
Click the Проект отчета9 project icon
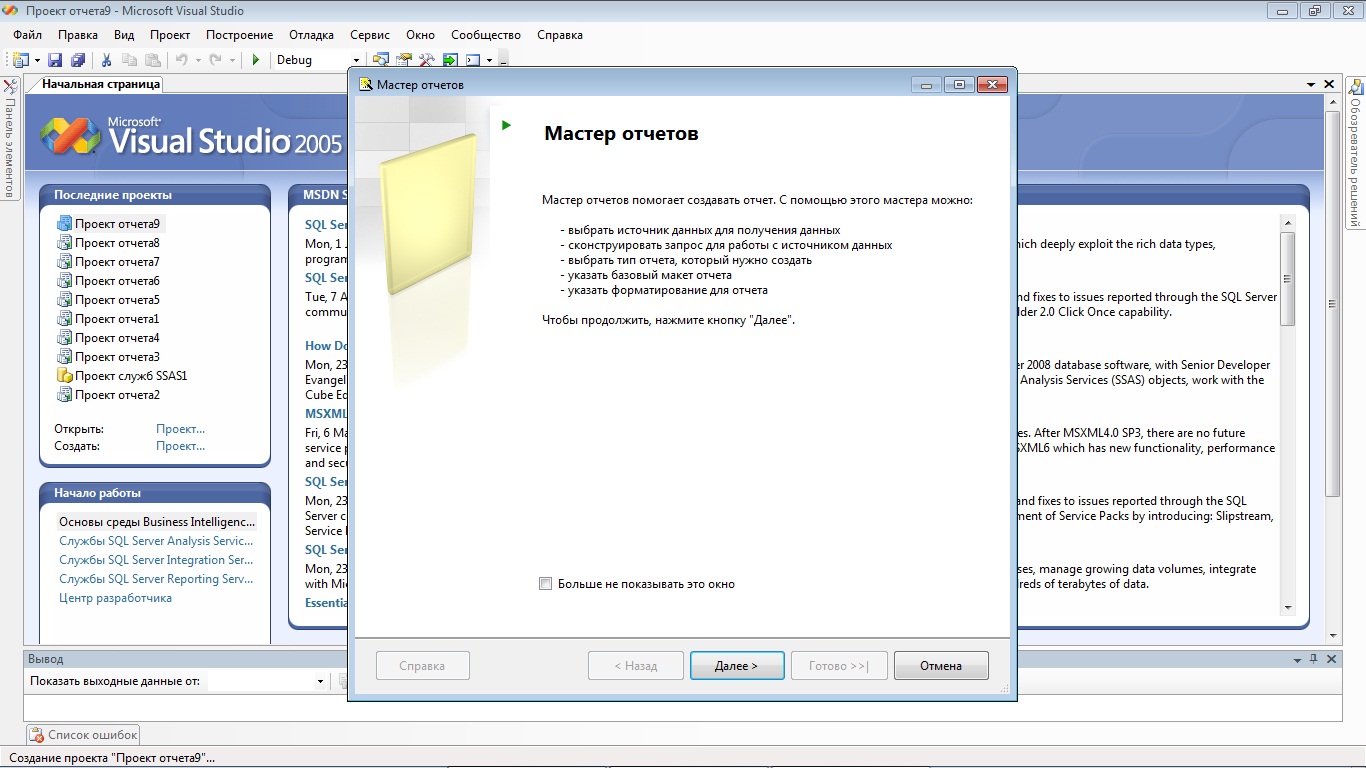point(65,224)
